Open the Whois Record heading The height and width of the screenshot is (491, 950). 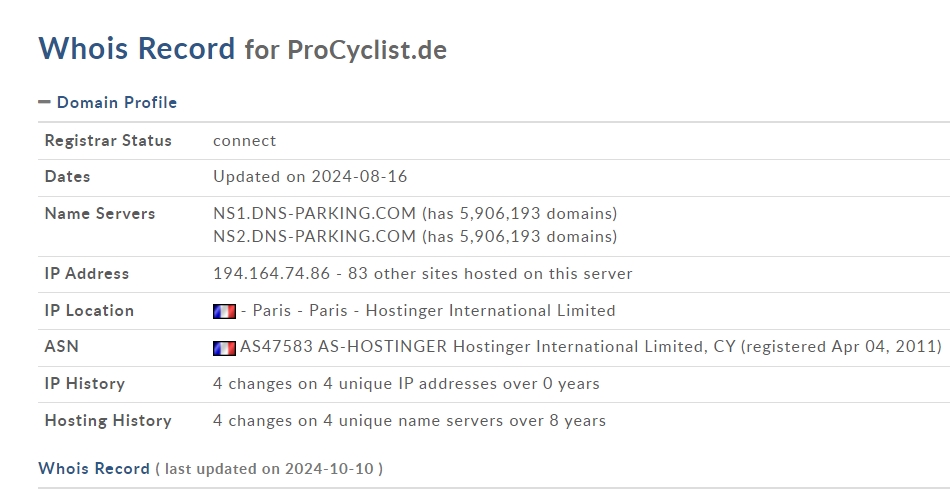[136, 48]
